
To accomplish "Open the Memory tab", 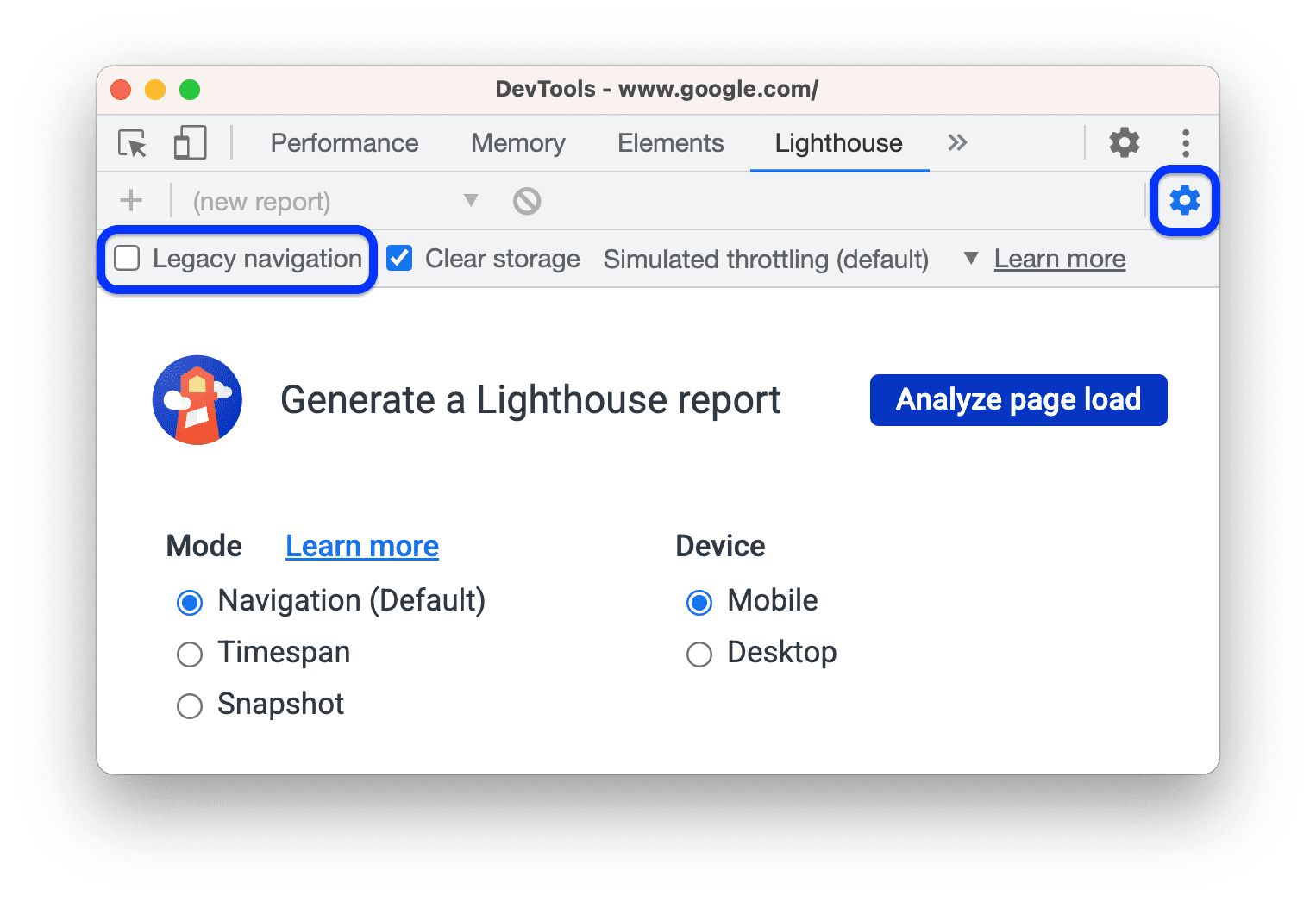I will pos(517,143).
